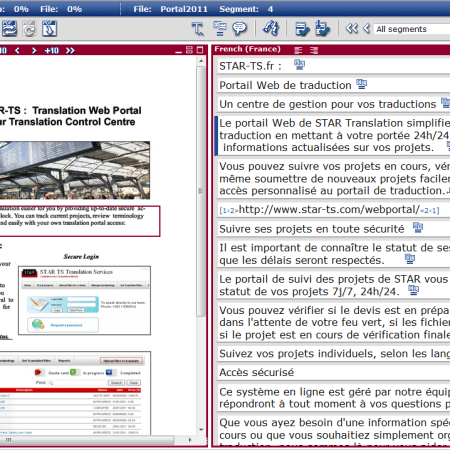Click the confirm-and-next checkmark arrow icon
Image resolution: width=450 pixels, height=450 pixels.
click(x=322, y=29)
